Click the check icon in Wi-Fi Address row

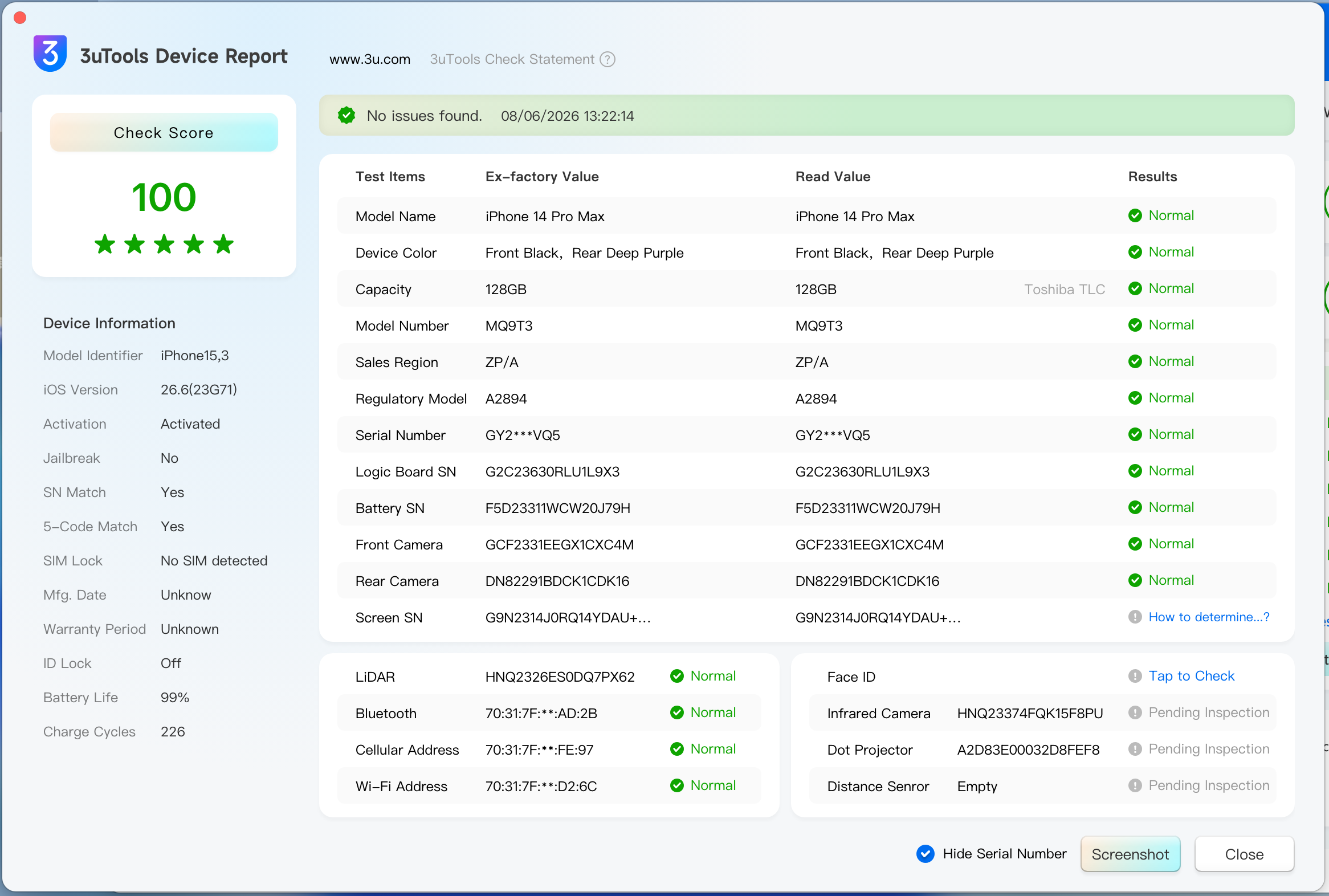(676, 786)
